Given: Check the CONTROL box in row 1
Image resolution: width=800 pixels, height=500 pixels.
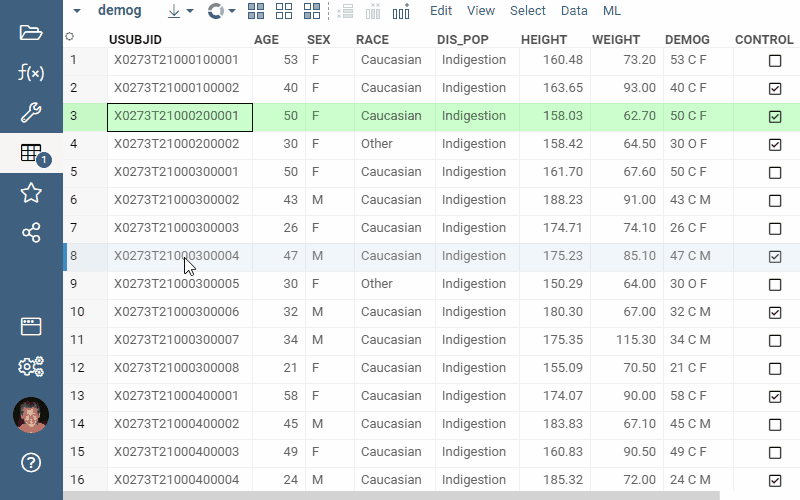Looking at the screenshot, I should (x=775, y=61).
